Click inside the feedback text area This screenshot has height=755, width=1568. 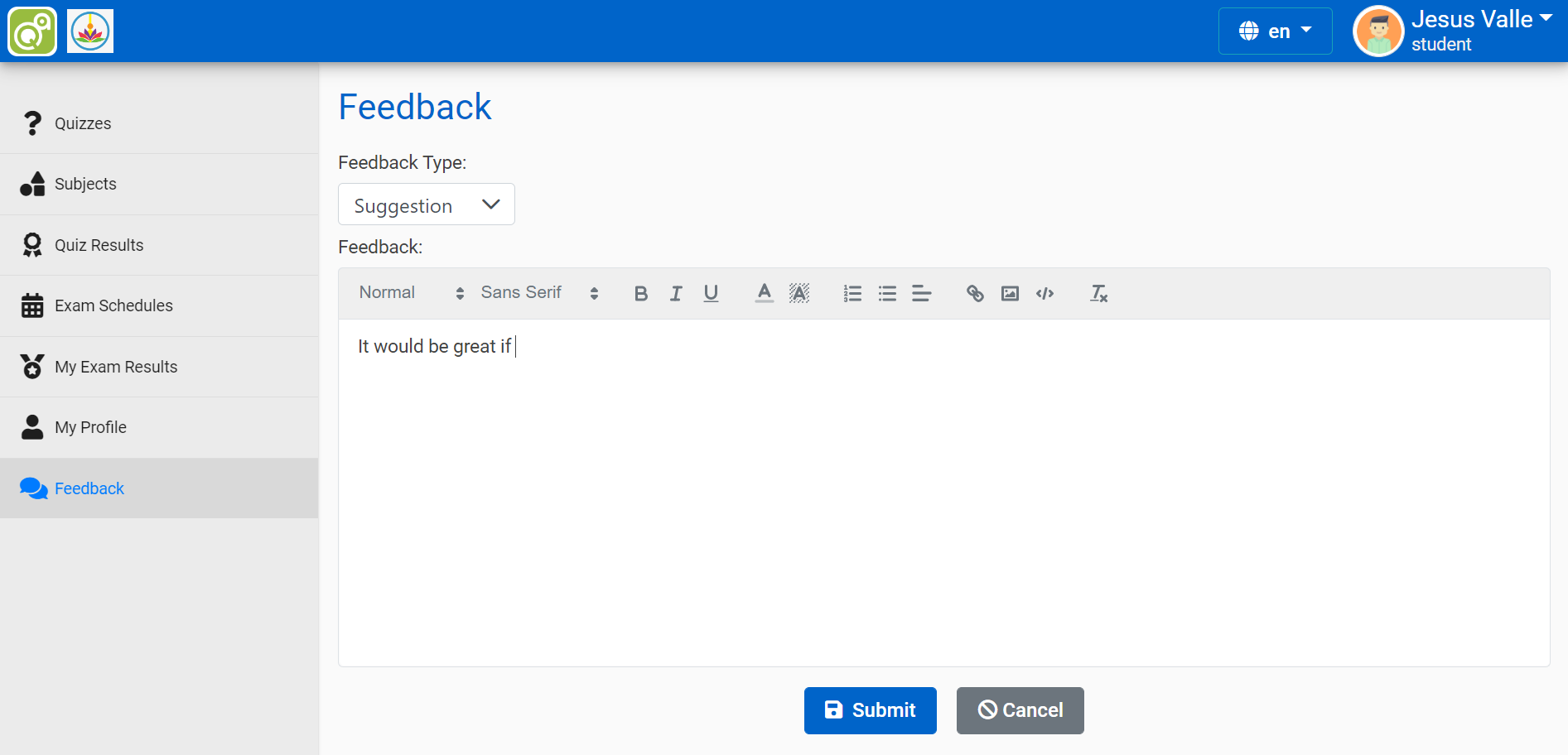pos(943,497)
